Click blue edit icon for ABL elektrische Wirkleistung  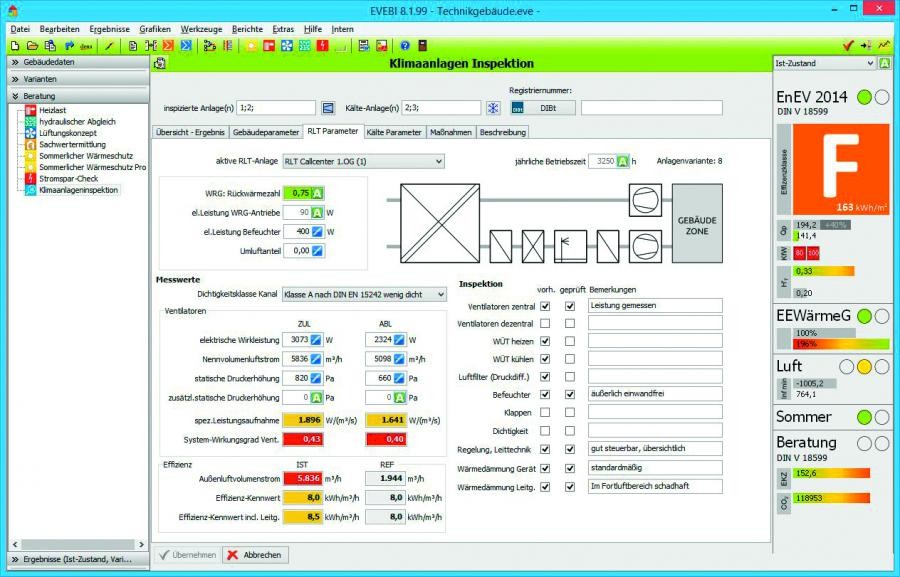coord(398,340)
